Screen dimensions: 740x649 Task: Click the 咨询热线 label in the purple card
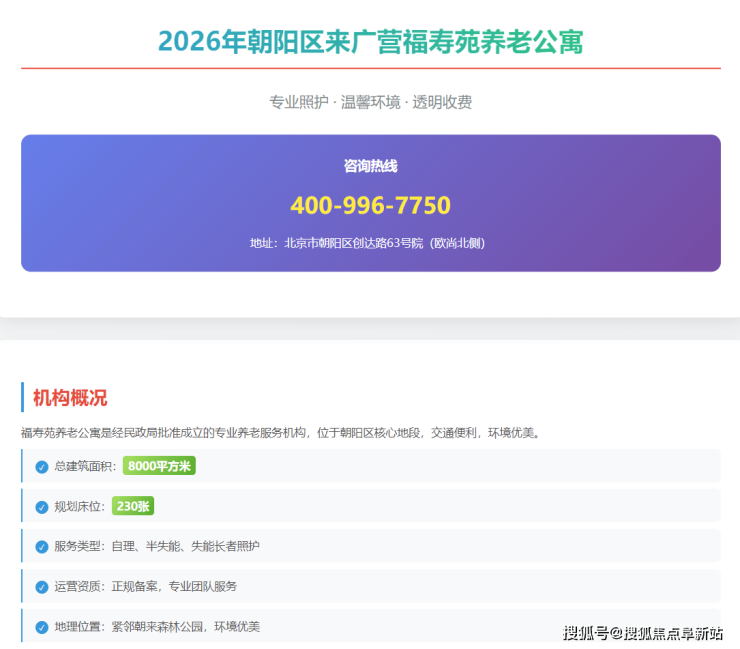[370, 166]
